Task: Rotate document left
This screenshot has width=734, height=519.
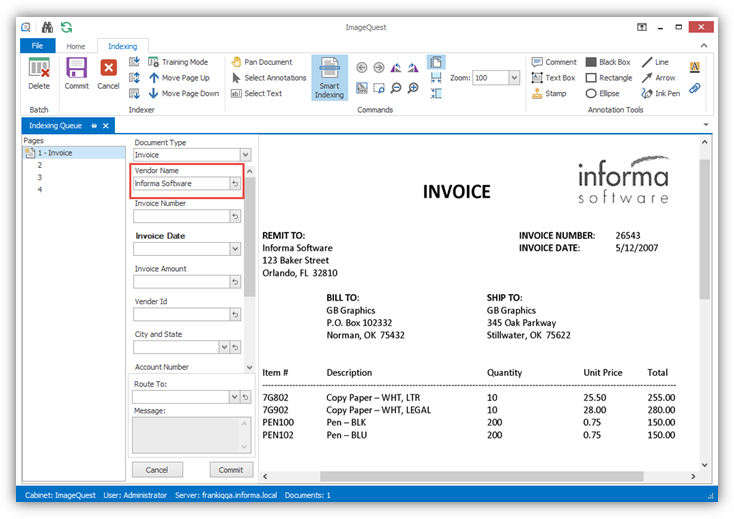Action: coord(396,68)
